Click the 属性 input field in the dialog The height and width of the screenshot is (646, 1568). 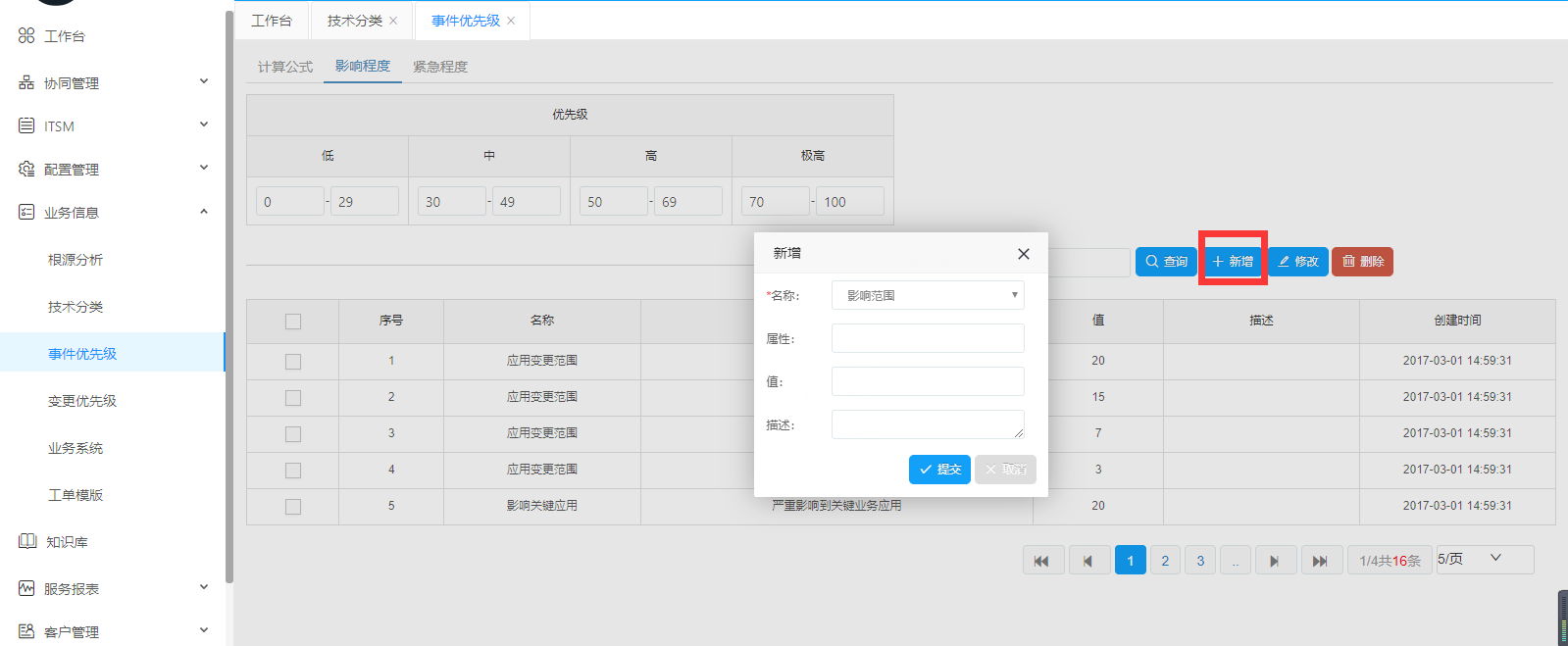tap(927, 338)
